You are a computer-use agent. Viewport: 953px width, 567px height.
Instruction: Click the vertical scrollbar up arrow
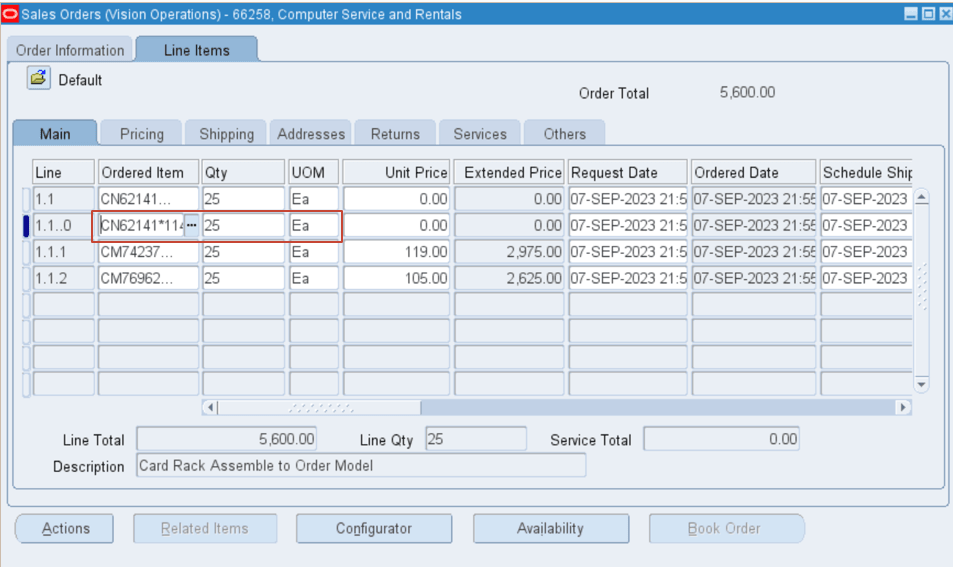coord(921,197)
